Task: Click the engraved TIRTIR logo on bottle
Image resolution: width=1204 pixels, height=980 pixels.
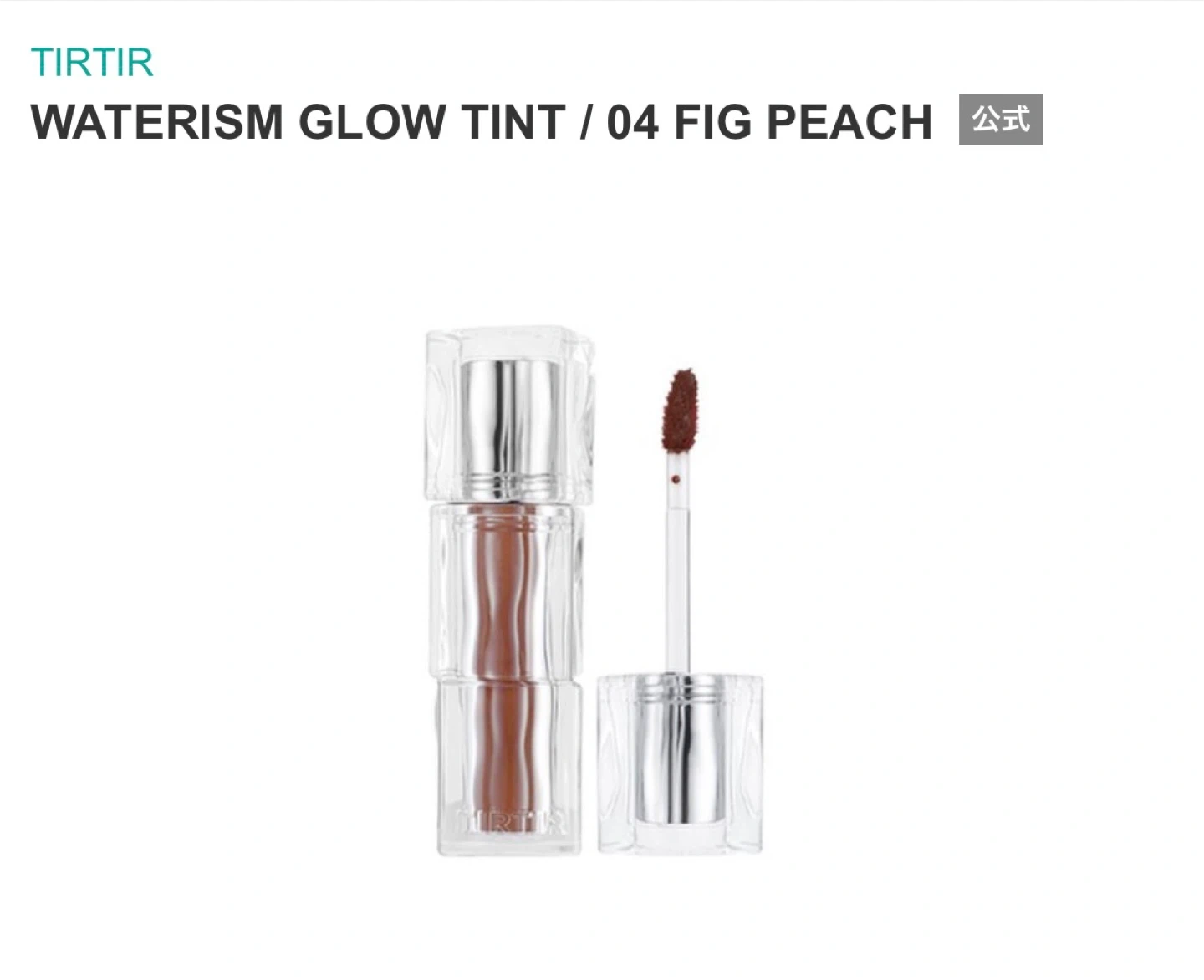Action: tap(510, 821)
